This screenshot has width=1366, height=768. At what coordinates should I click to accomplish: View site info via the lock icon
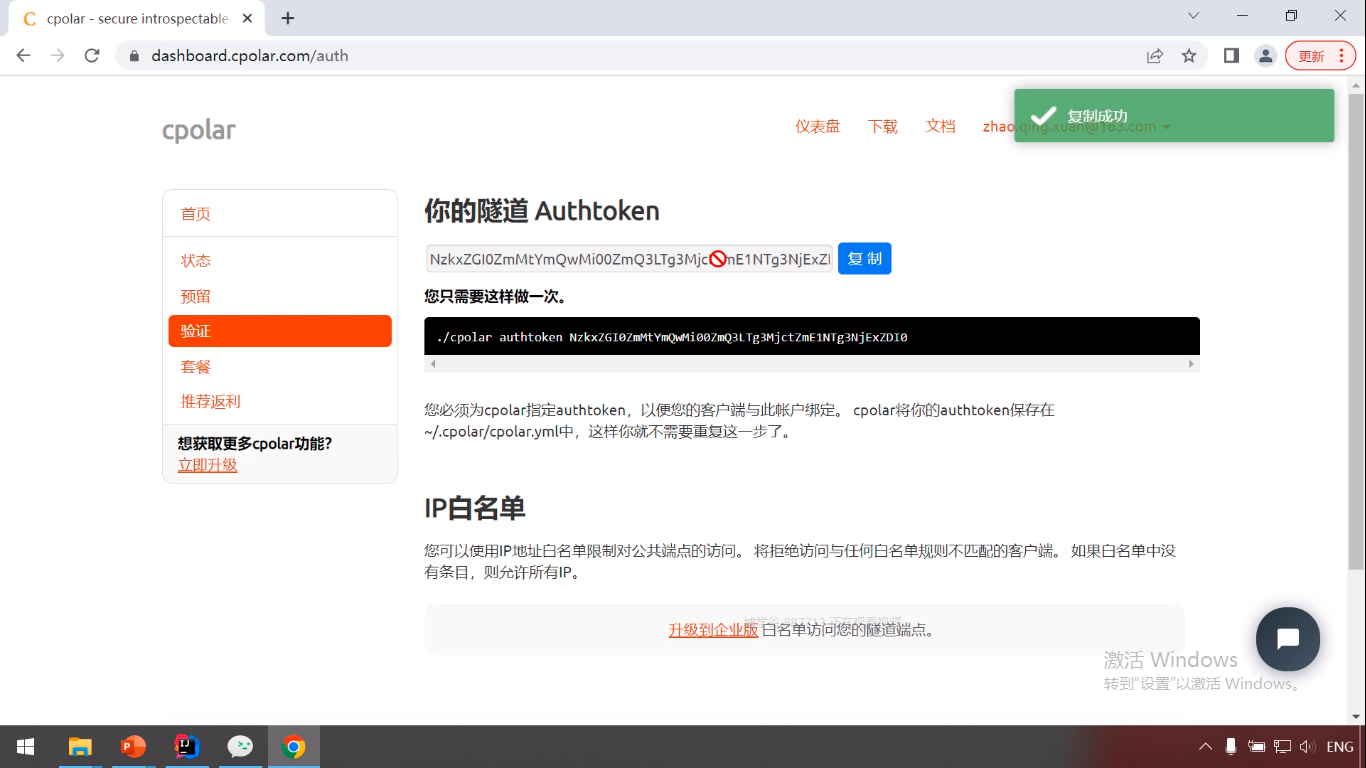133,56
